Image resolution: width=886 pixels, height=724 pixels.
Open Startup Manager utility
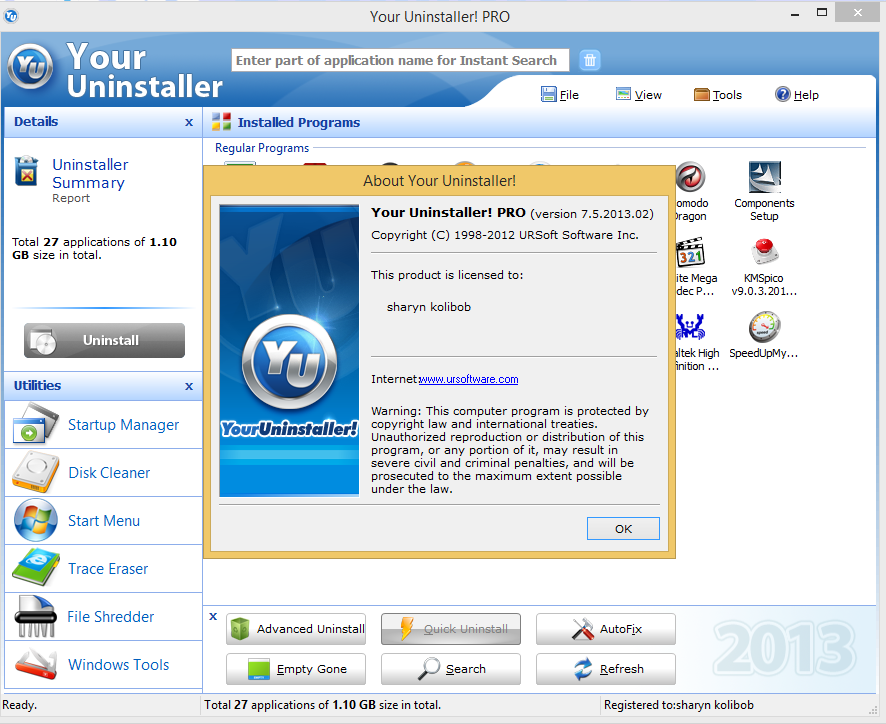[103, 424]
